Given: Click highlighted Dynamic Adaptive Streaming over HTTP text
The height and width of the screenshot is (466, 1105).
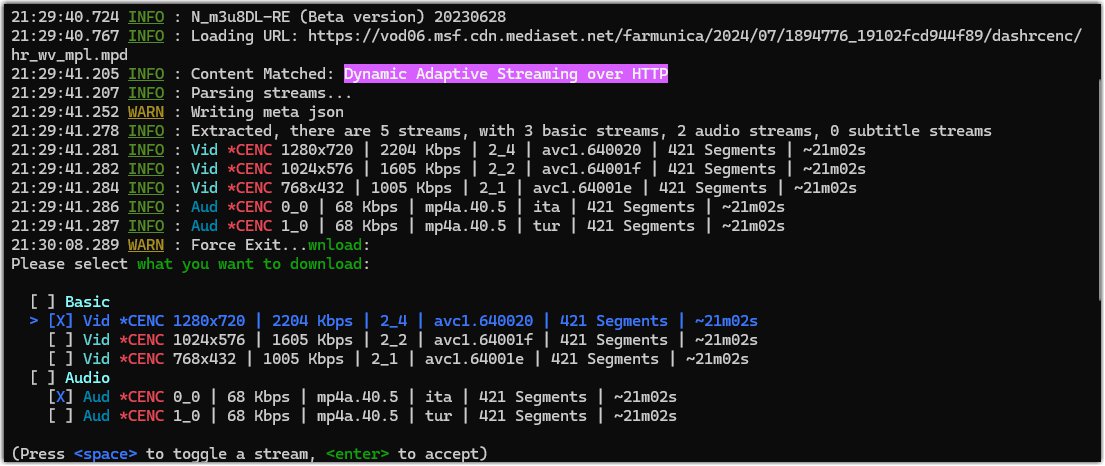Looking at the screenshot, I should (506, 74).
